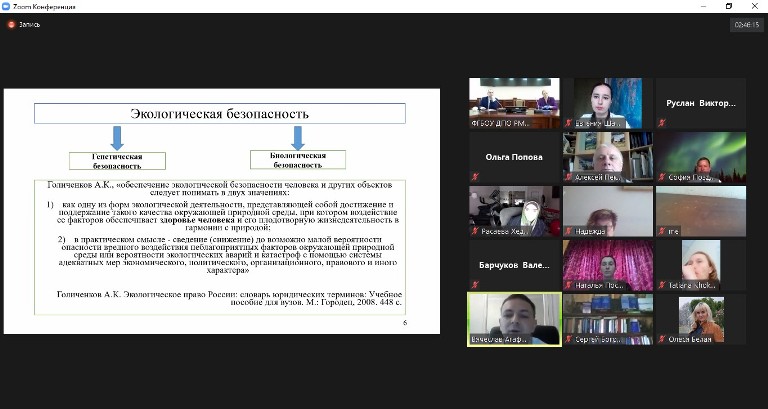Click muted mic icon on Руслан Виктор tile
The height and width of the screenshot is (409, 768).
click(x=661, y=123)
